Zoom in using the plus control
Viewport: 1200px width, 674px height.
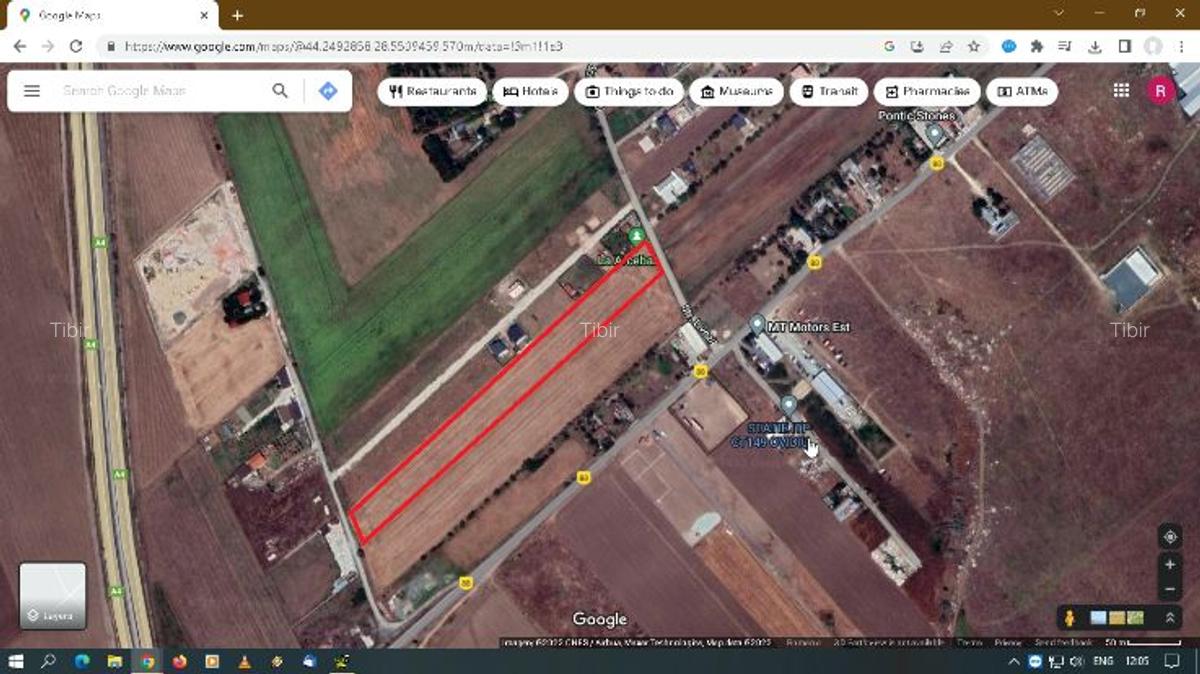[1170, 563]
